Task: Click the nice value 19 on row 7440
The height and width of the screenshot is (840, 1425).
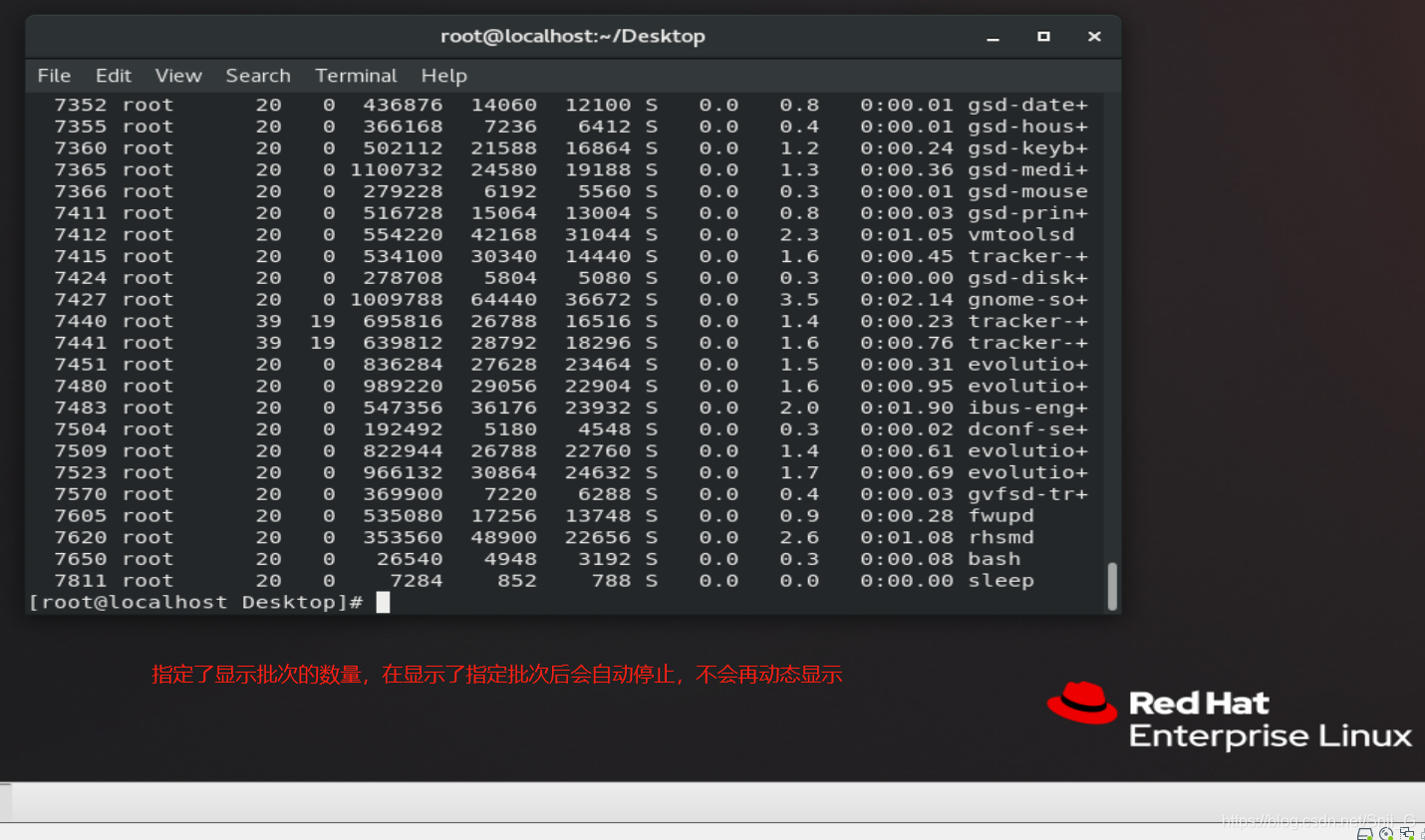Action: pos(322,321)
